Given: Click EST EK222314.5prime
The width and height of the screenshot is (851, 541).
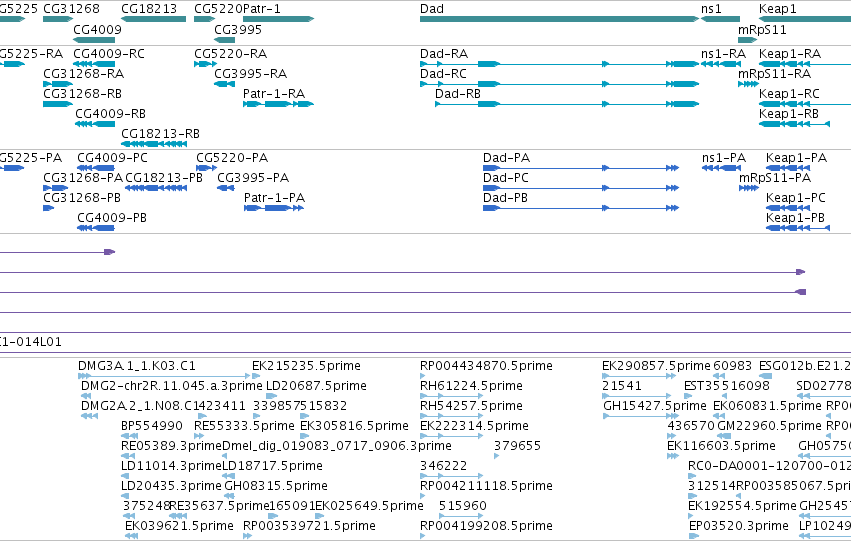Looking at the screenshot, I should (x=452, y=436).
